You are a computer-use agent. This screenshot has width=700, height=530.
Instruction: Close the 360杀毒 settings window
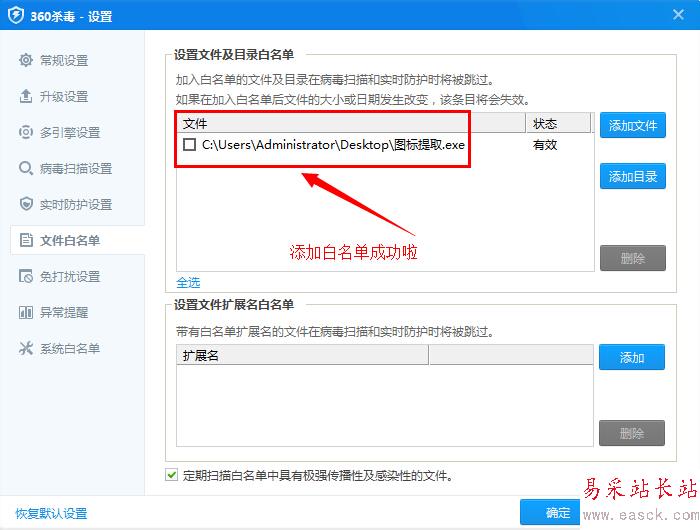pyautogui.click(x=678, y=15)
